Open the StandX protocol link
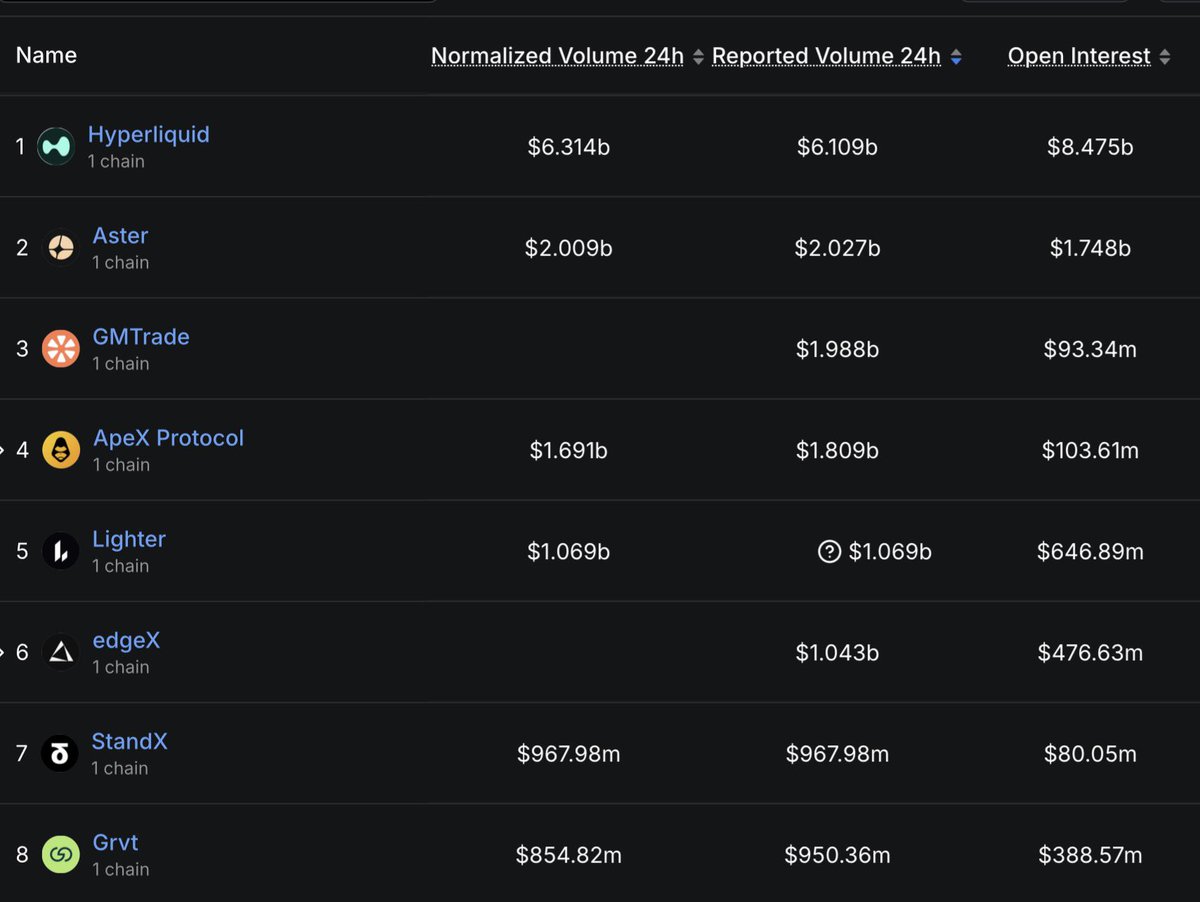 [x=130, y=741]
